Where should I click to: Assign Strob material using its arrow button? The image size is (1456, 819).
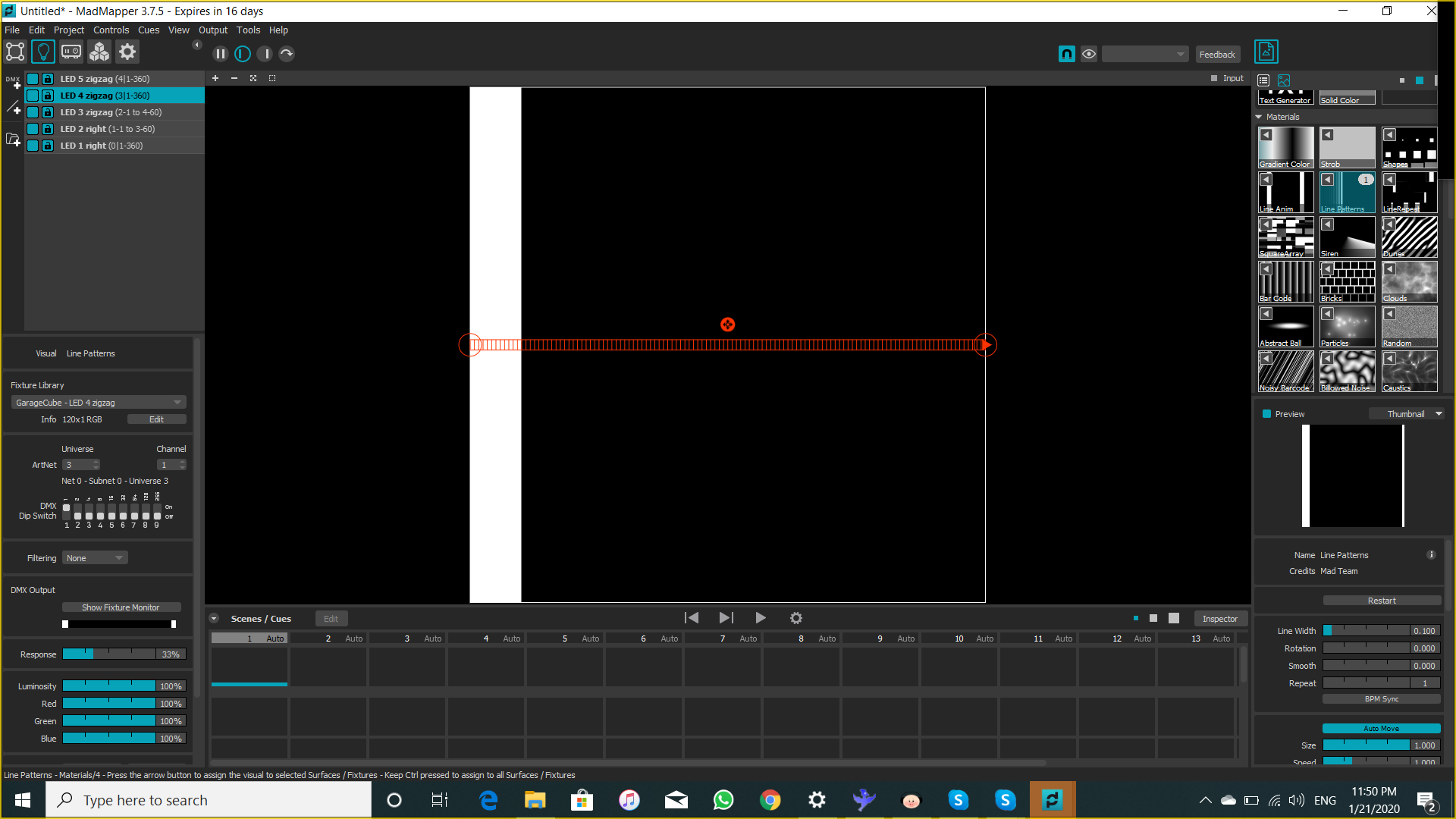(x=1327, y=134)
